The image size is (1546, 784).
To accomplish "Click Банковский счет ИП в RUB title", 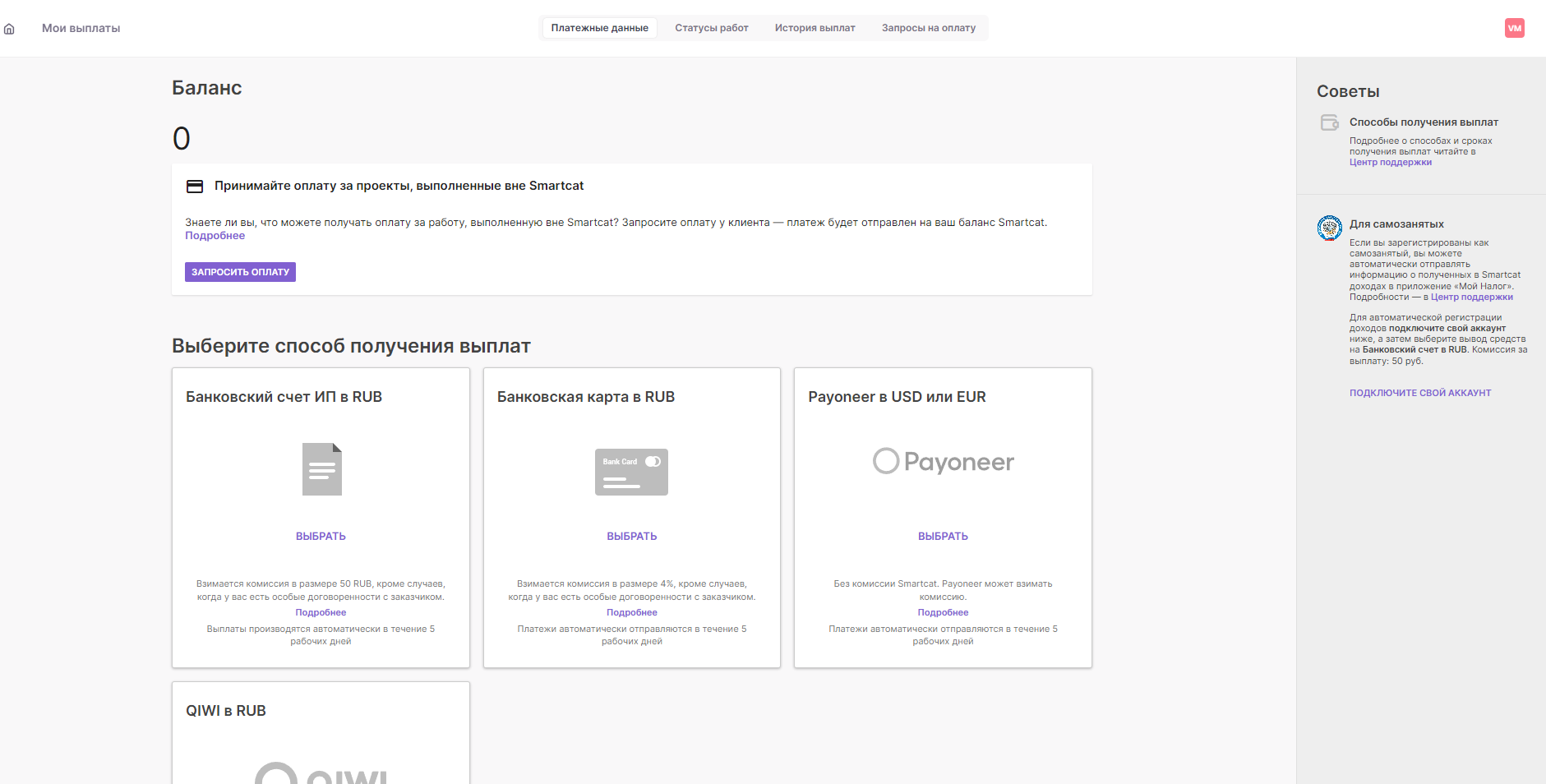I will click(284, 397).
